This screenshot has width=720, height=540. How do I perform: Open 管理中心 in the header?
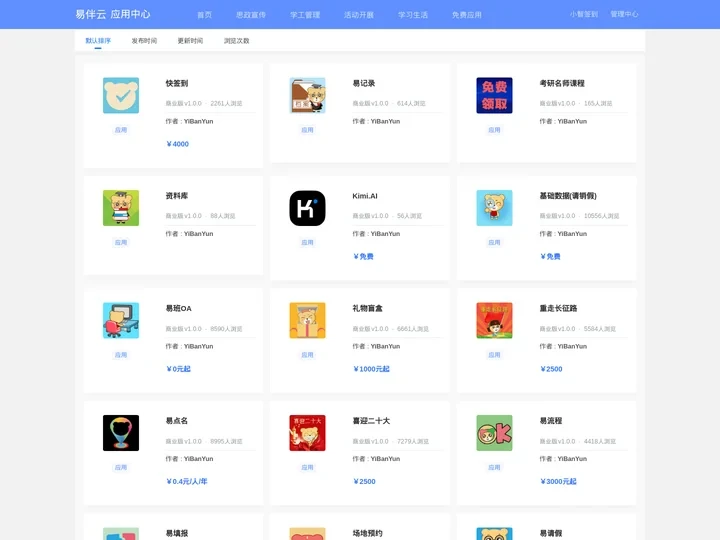click(x=624, y=14)
